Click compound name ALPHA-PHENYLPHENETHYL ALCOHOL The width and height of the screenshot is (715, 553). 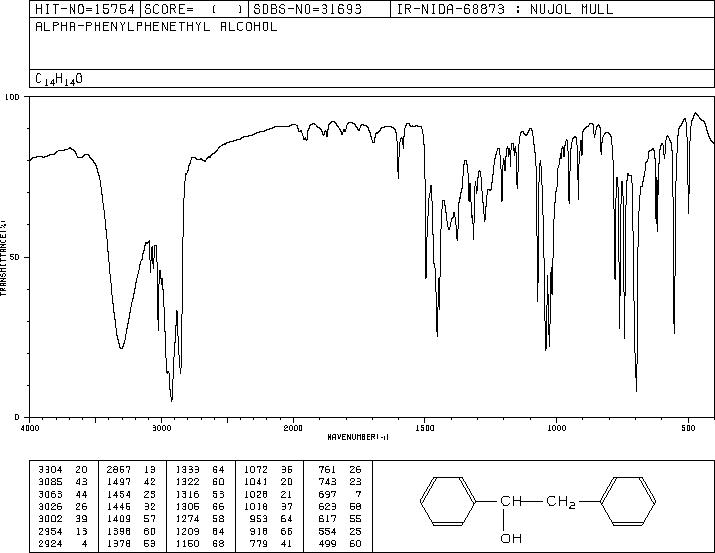(156, 26)
